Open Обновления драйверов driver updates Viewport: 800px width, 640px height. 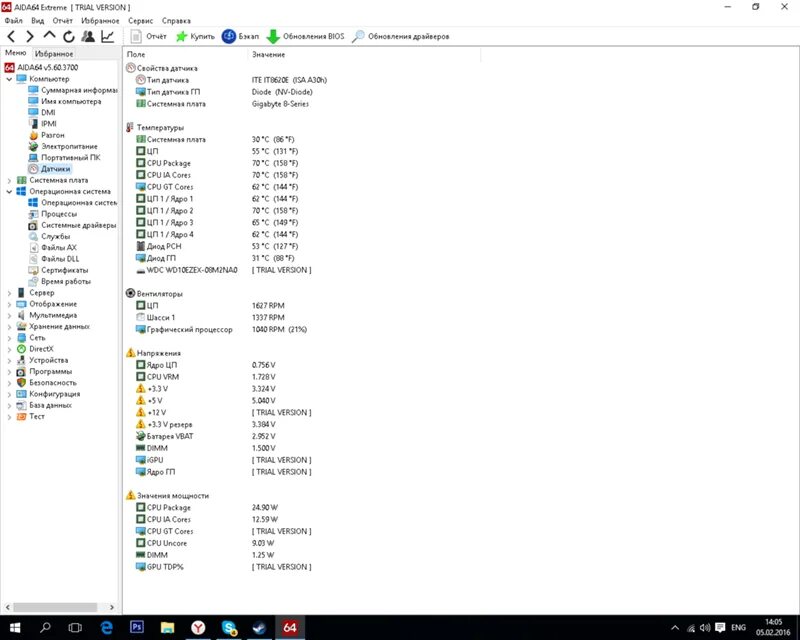[401, 36]
